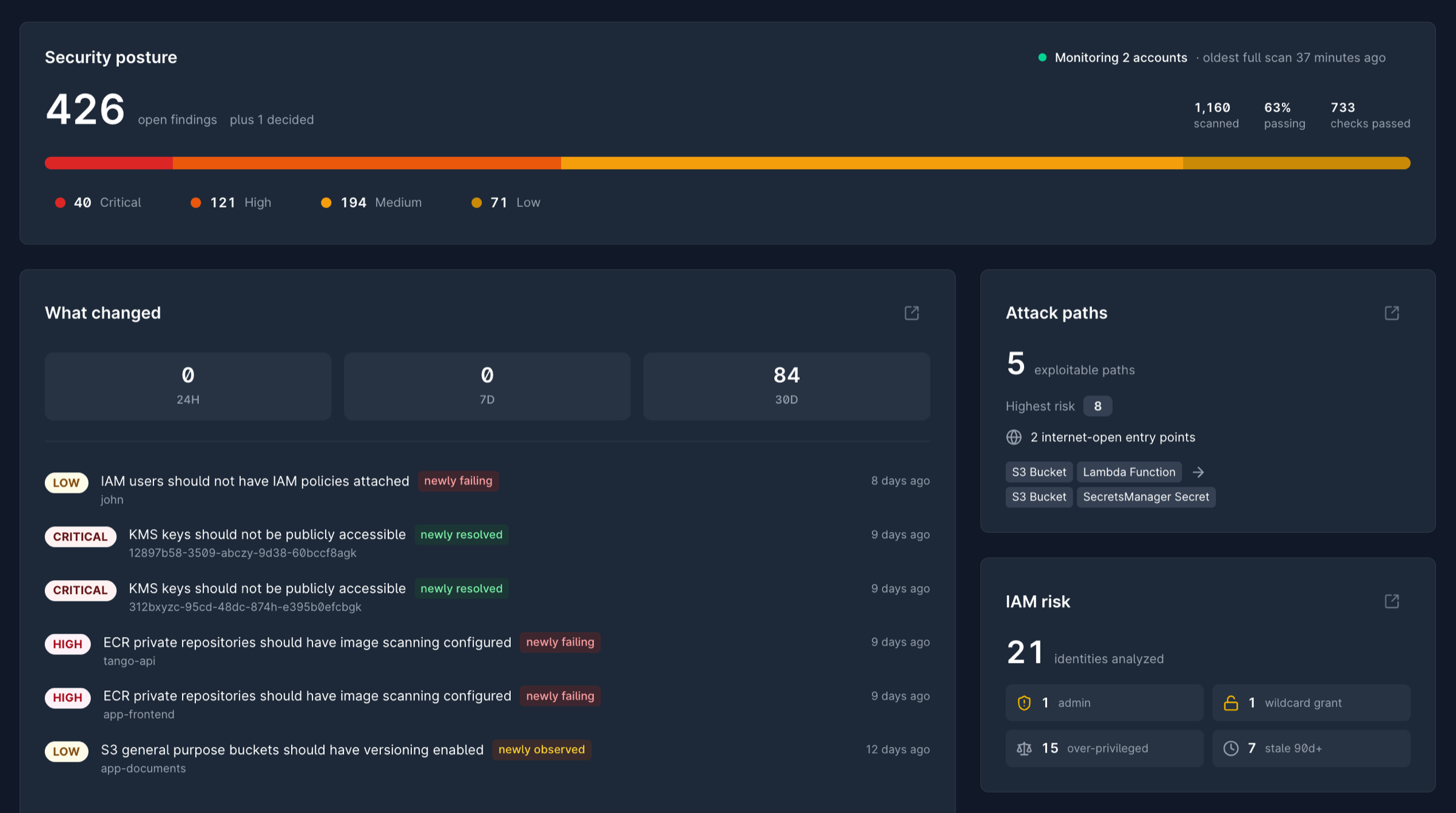Open What changed panel via external-link icon
1456x813 pixels.
click(911, 313)
